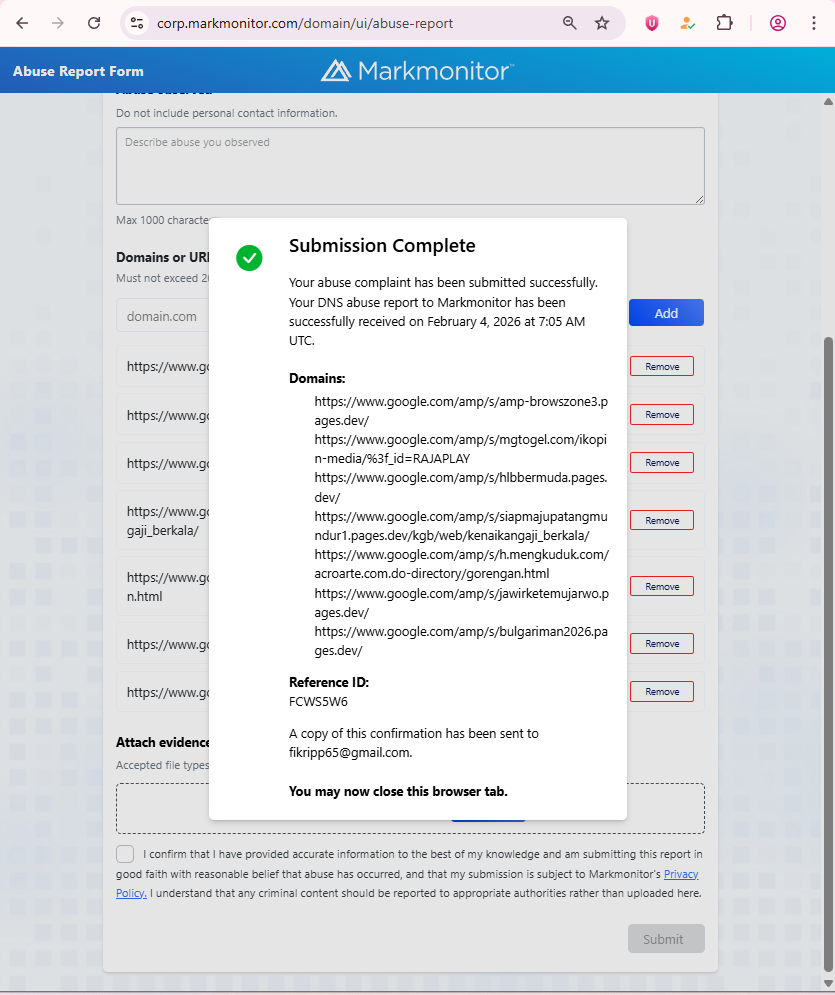
Task: View site information icon in address bar
Action: pyautogui.click(x=137, y=23)
